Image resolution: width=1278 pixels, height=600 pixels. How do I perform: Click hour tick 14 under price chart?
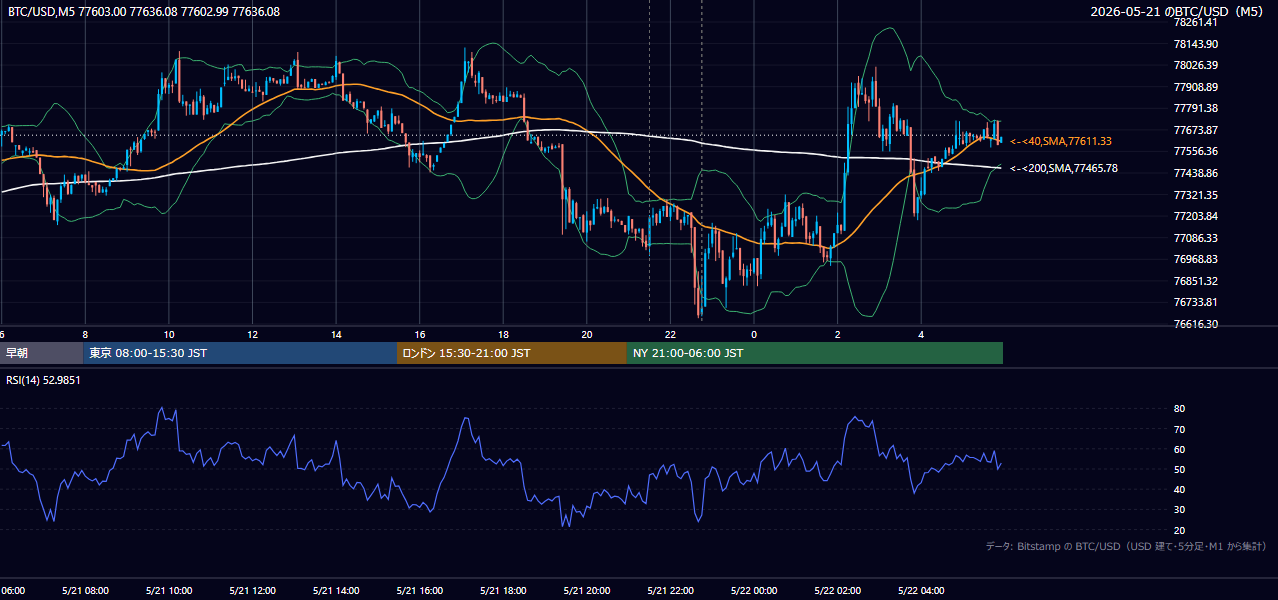coord(336,334)
